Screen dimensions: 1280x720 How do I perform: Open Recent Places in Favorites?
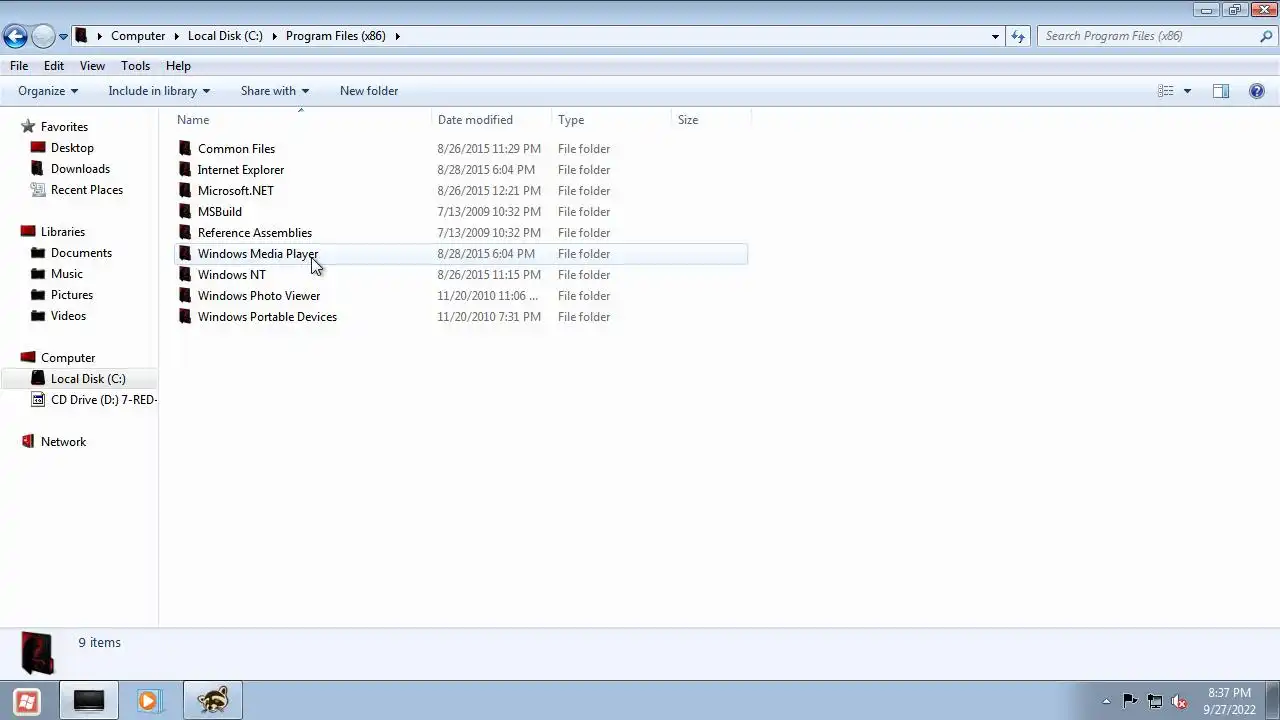click(87, 190)
